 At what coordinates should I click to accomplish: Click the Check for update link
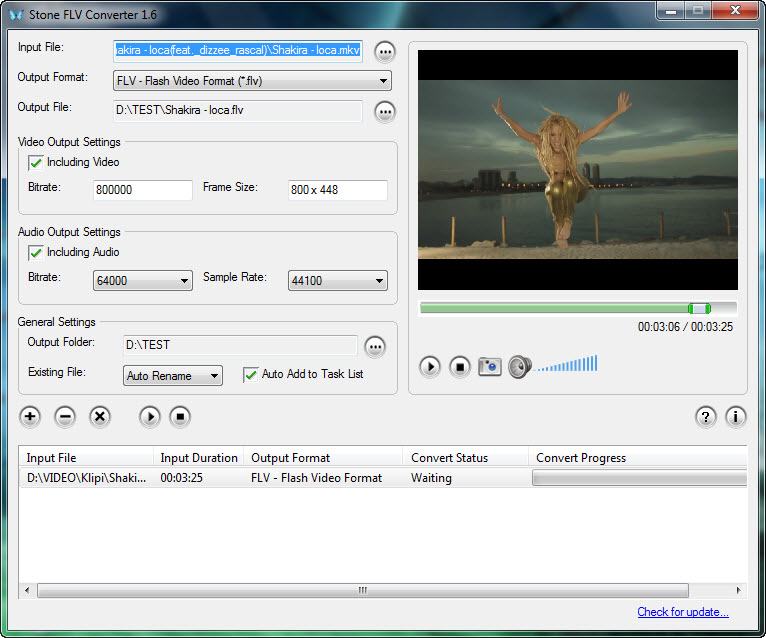coord(683,612)
